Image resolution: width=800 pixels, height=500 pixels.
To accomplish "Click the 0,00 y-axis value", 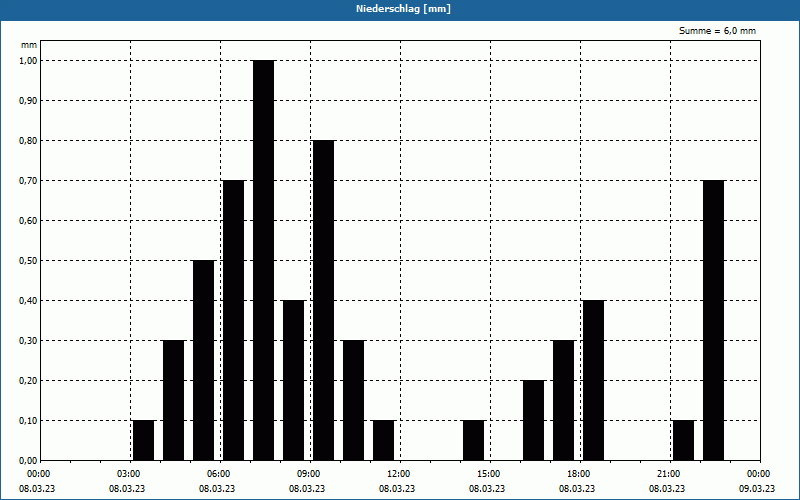I will pos(29,461).
